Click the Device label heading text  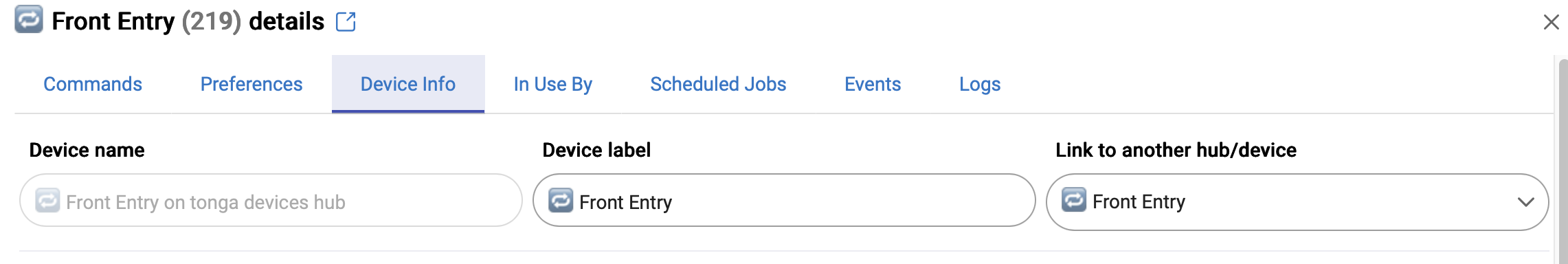click(x=596, y=150)
